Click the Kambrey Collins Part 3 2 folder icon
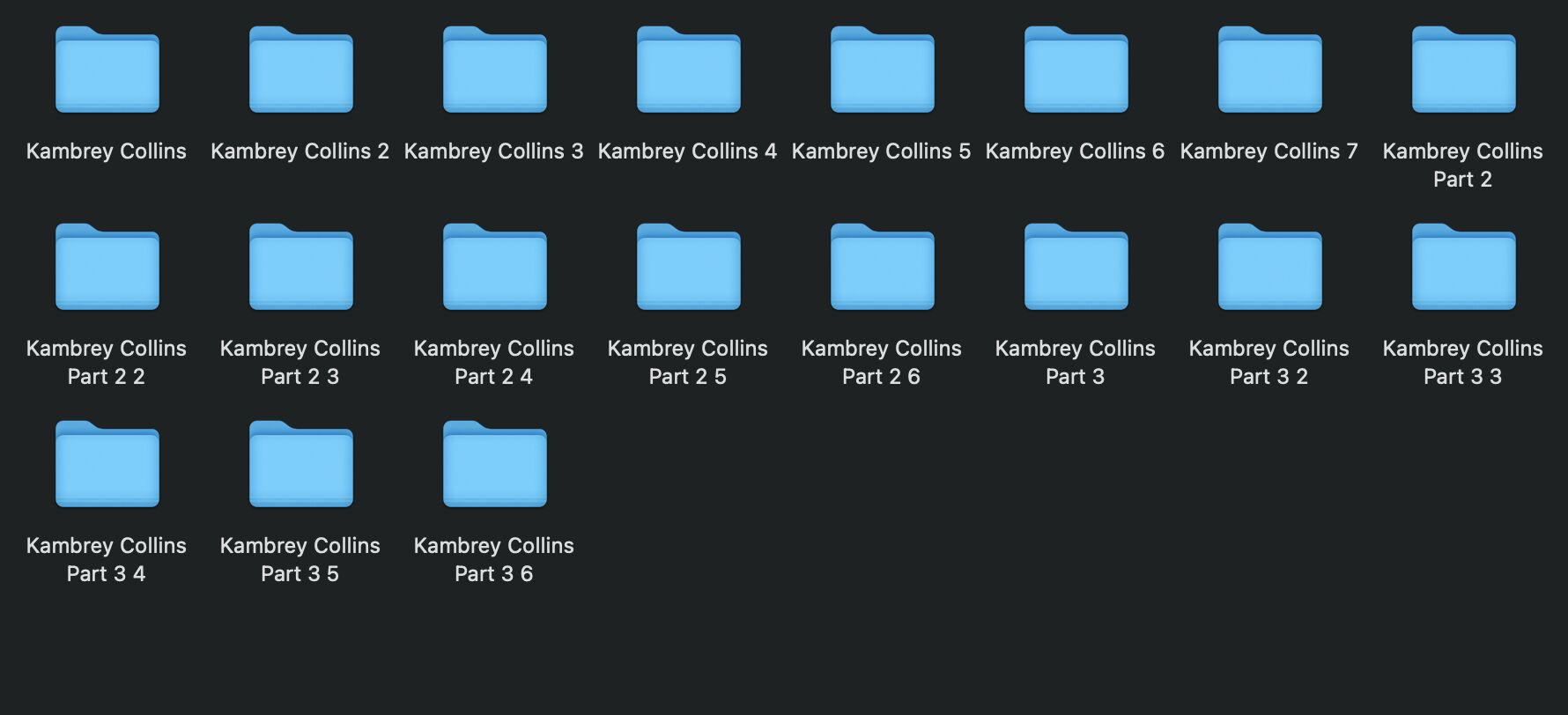Screen dimensions: 1568x715 [1269, 267]
